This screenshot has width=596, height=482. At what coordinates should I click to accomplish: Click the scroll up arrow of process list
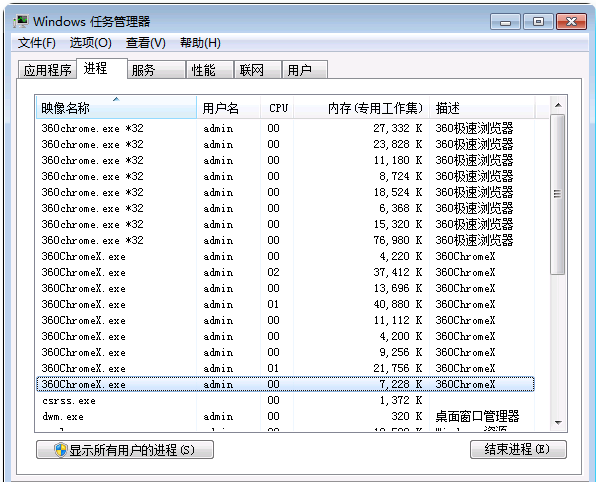[x=558, y=105]
